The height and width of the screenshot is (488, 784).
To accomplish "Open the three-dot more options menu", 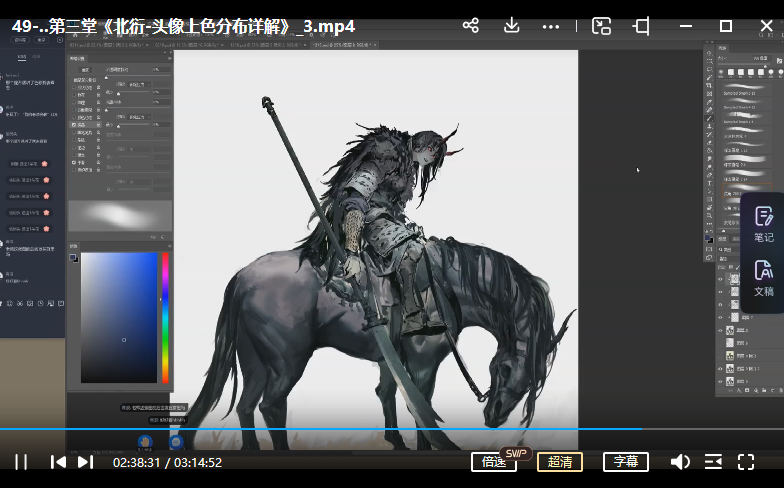I will (551, 26).
